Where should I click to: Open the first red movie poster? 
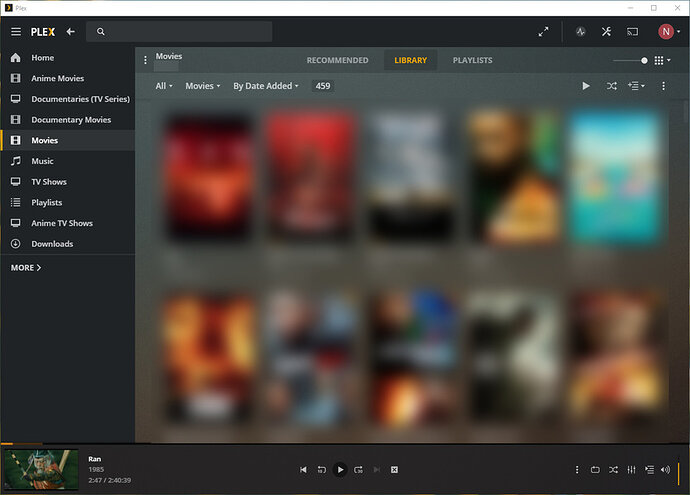click(209, 177)
